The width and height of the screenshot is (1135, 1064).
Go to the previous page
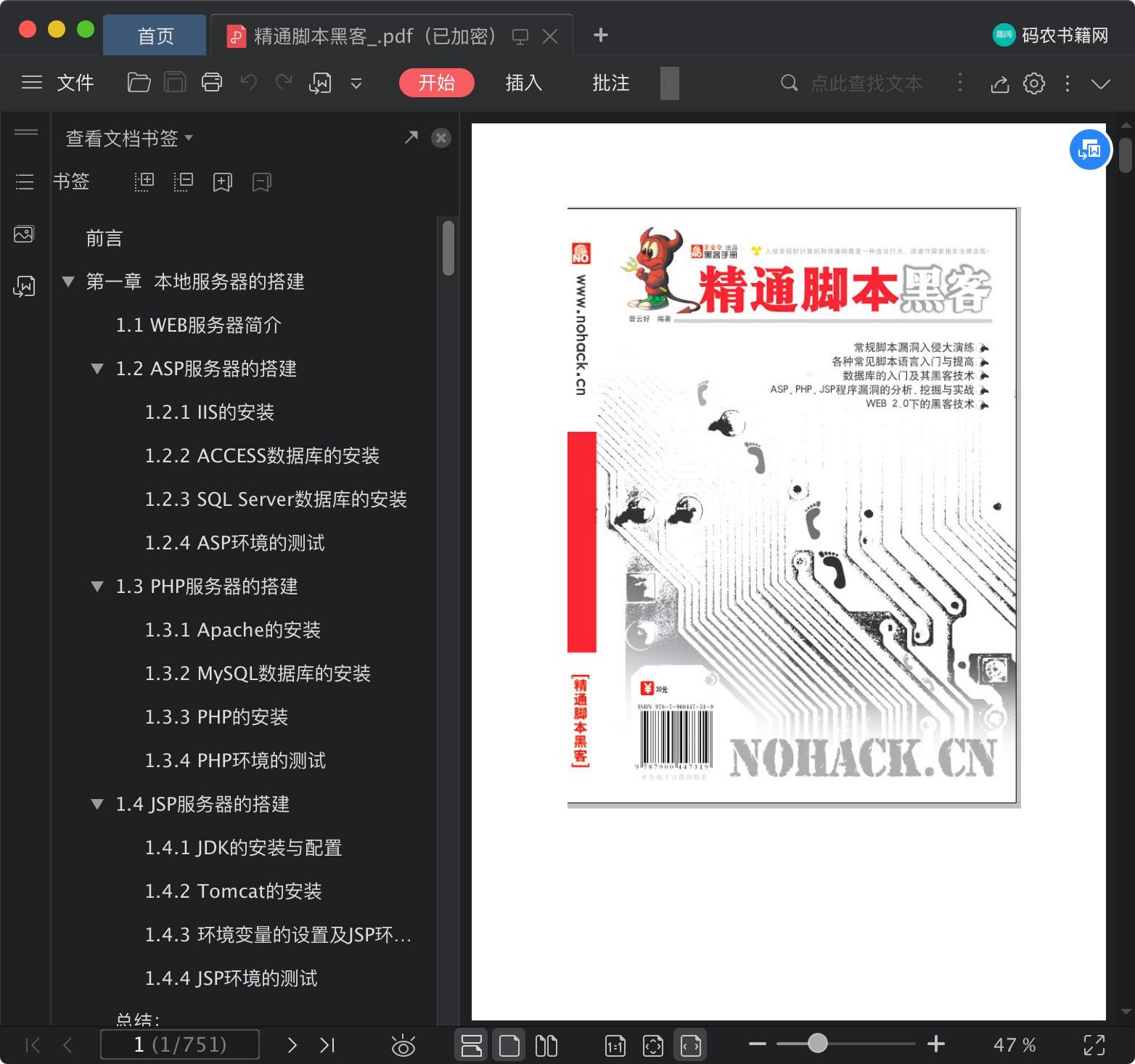coord(67,1045)
